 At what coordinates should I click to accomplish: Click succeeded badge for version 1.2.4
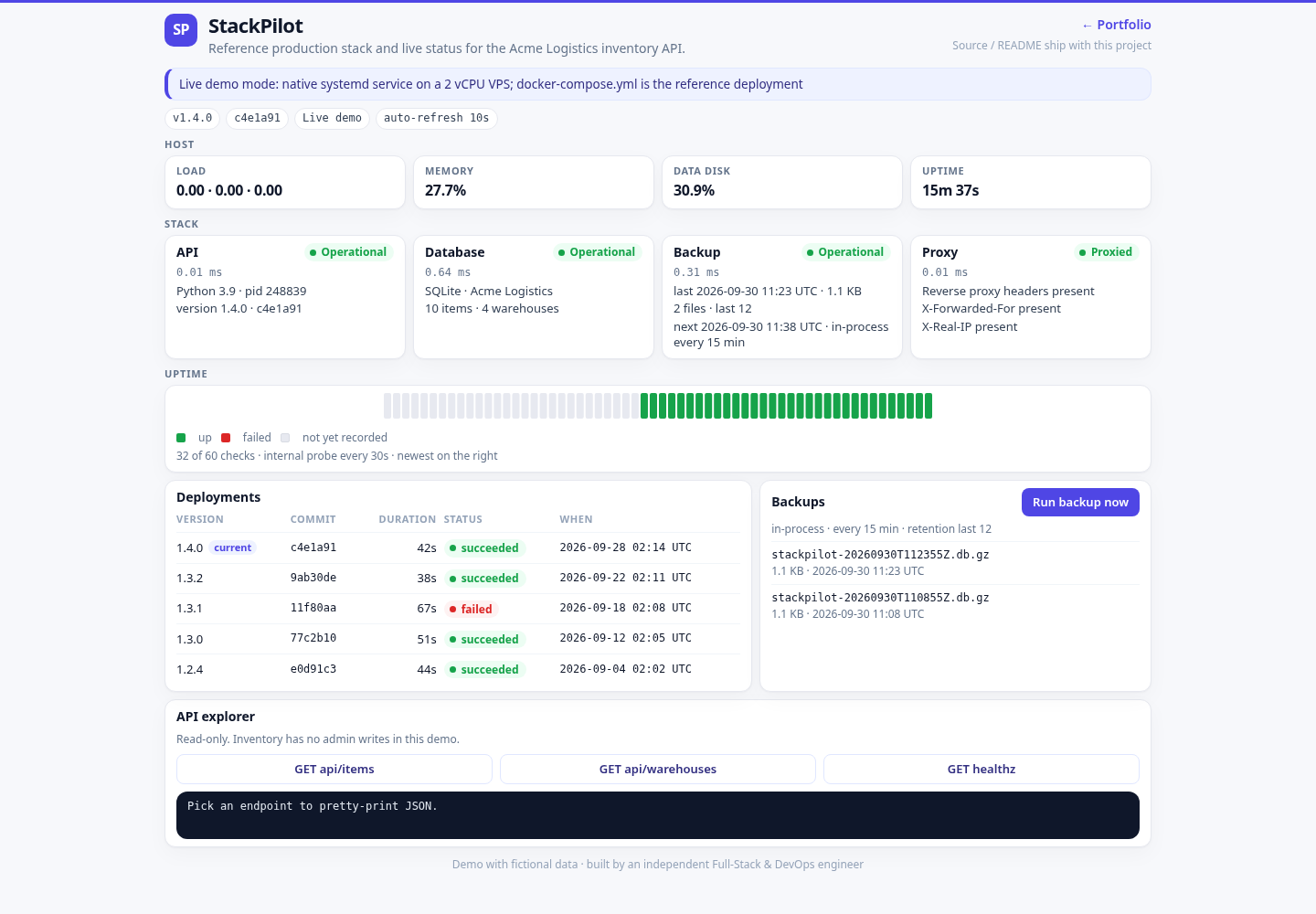(x=484, y=670)
